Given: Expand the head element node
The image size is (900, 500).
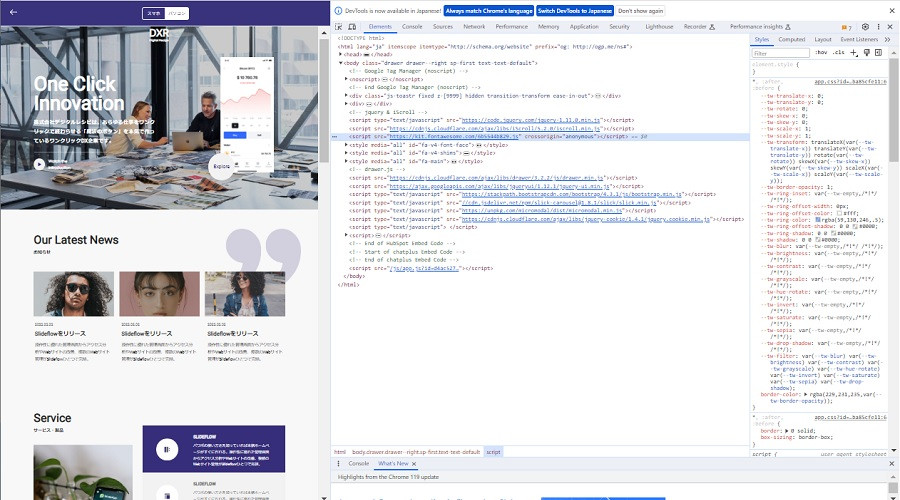Looking at the screenshot, I should click(340, 55).
